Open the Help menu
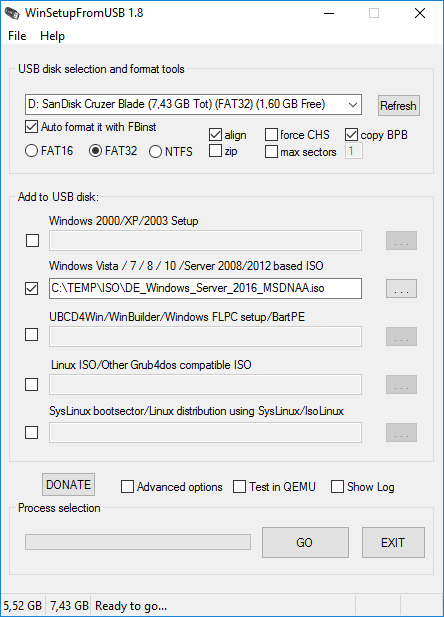 (x=52, y=36)
